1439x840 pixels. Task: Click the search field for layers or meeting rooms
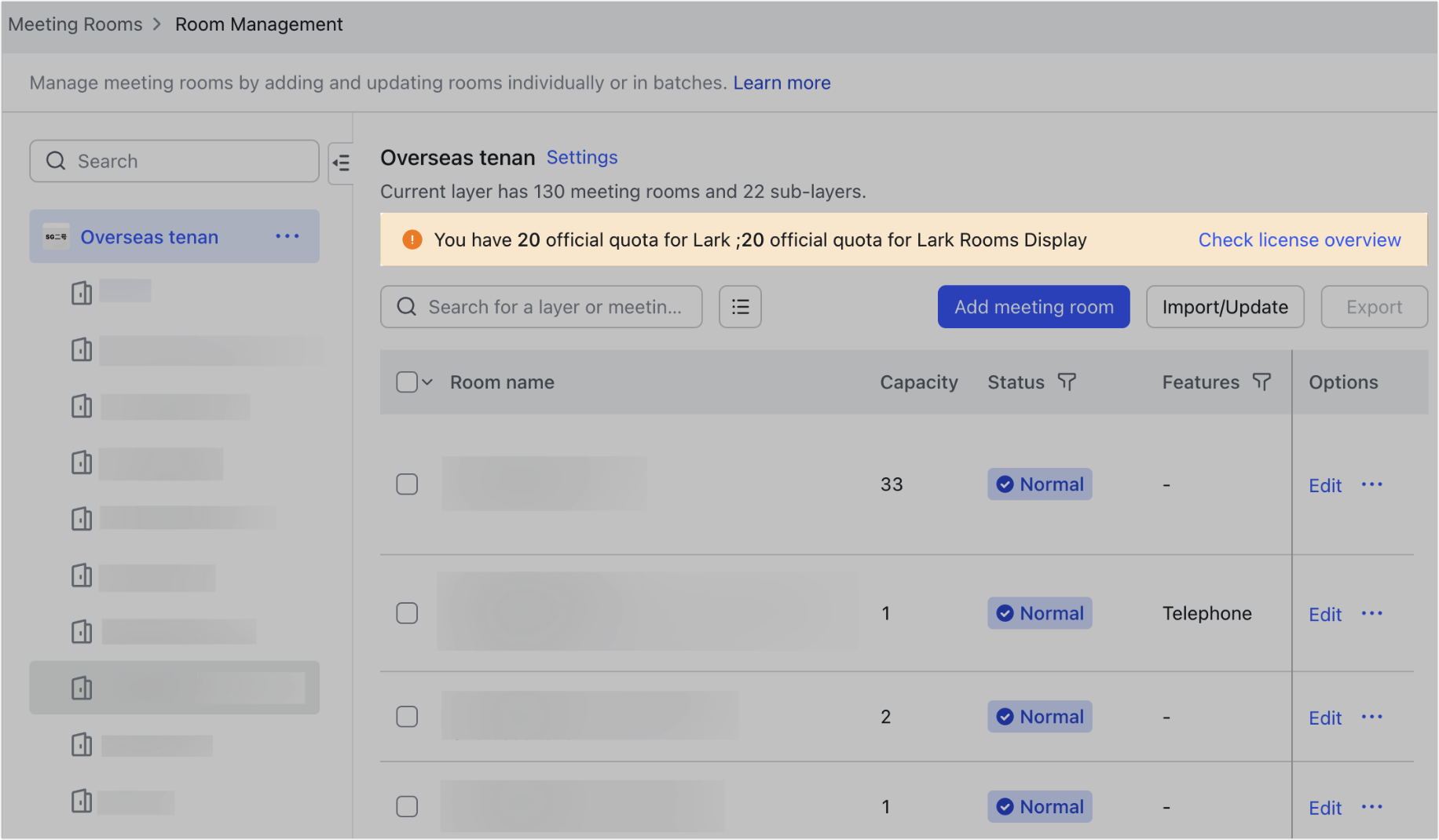(x=555, y=306)
